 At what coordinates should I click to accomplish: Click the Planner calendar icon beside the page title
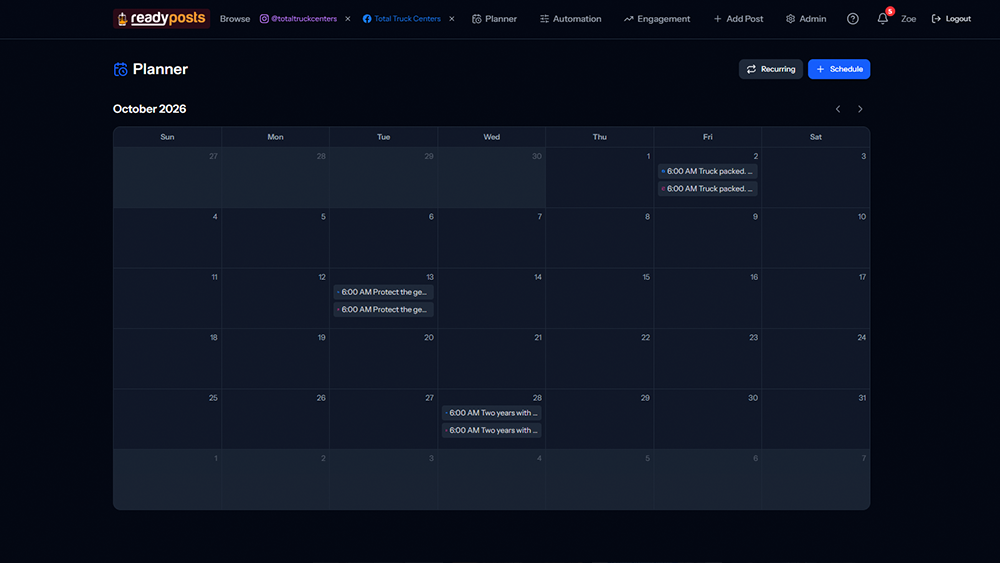click(x=121, y=69)
